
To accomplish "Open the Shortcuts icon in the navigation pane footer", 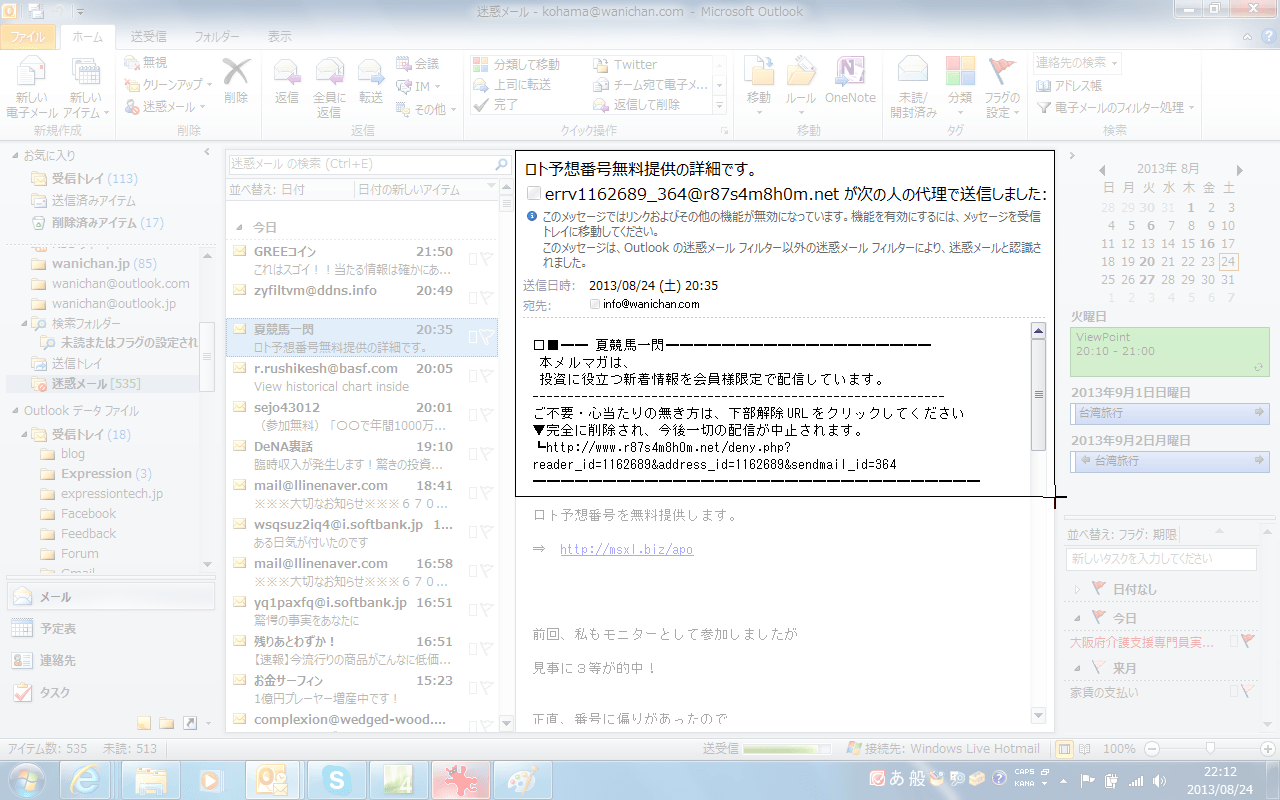I will point(188,723).
